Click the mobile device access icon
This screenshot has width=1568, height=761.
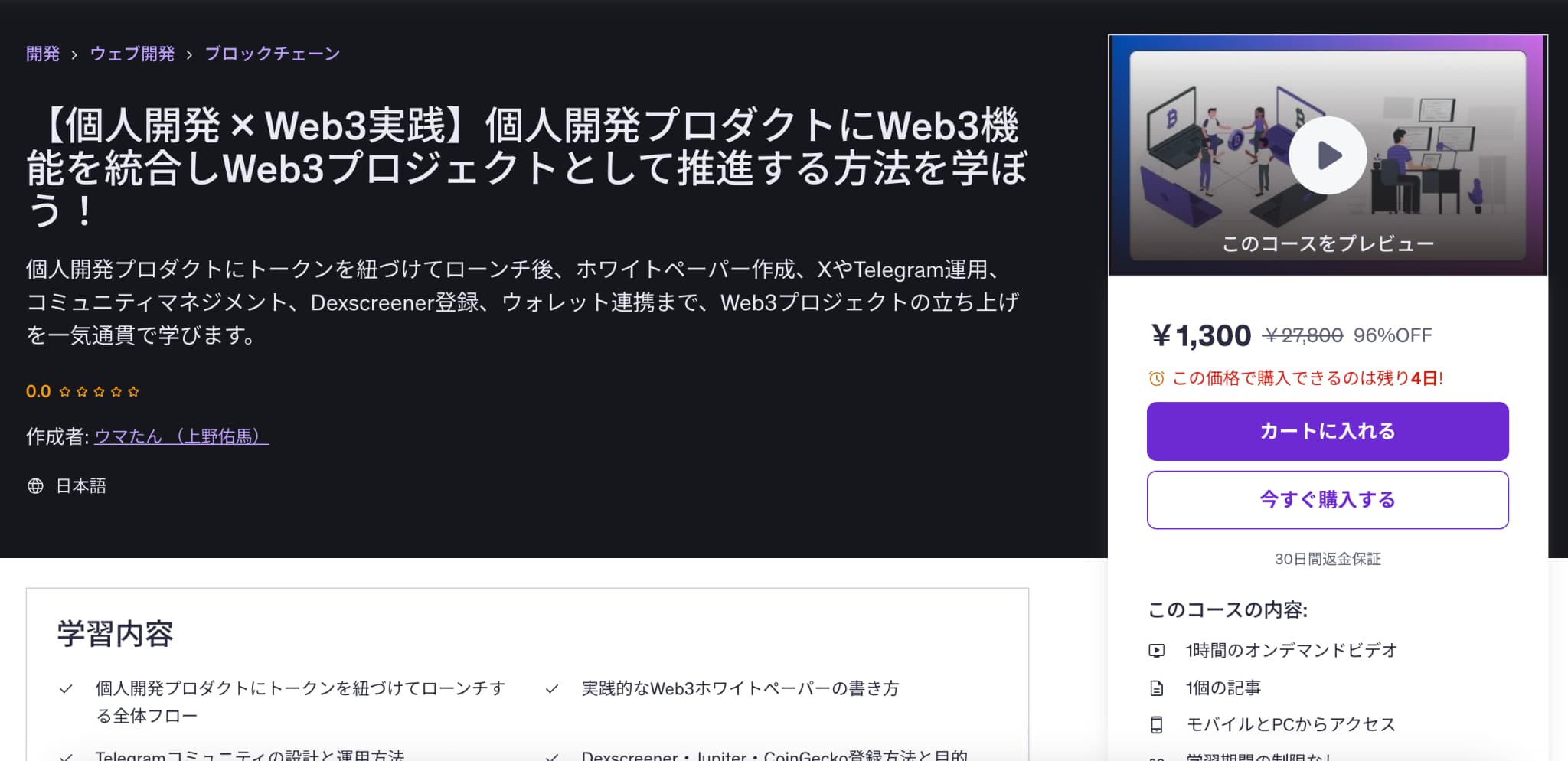click(1156, 724)
